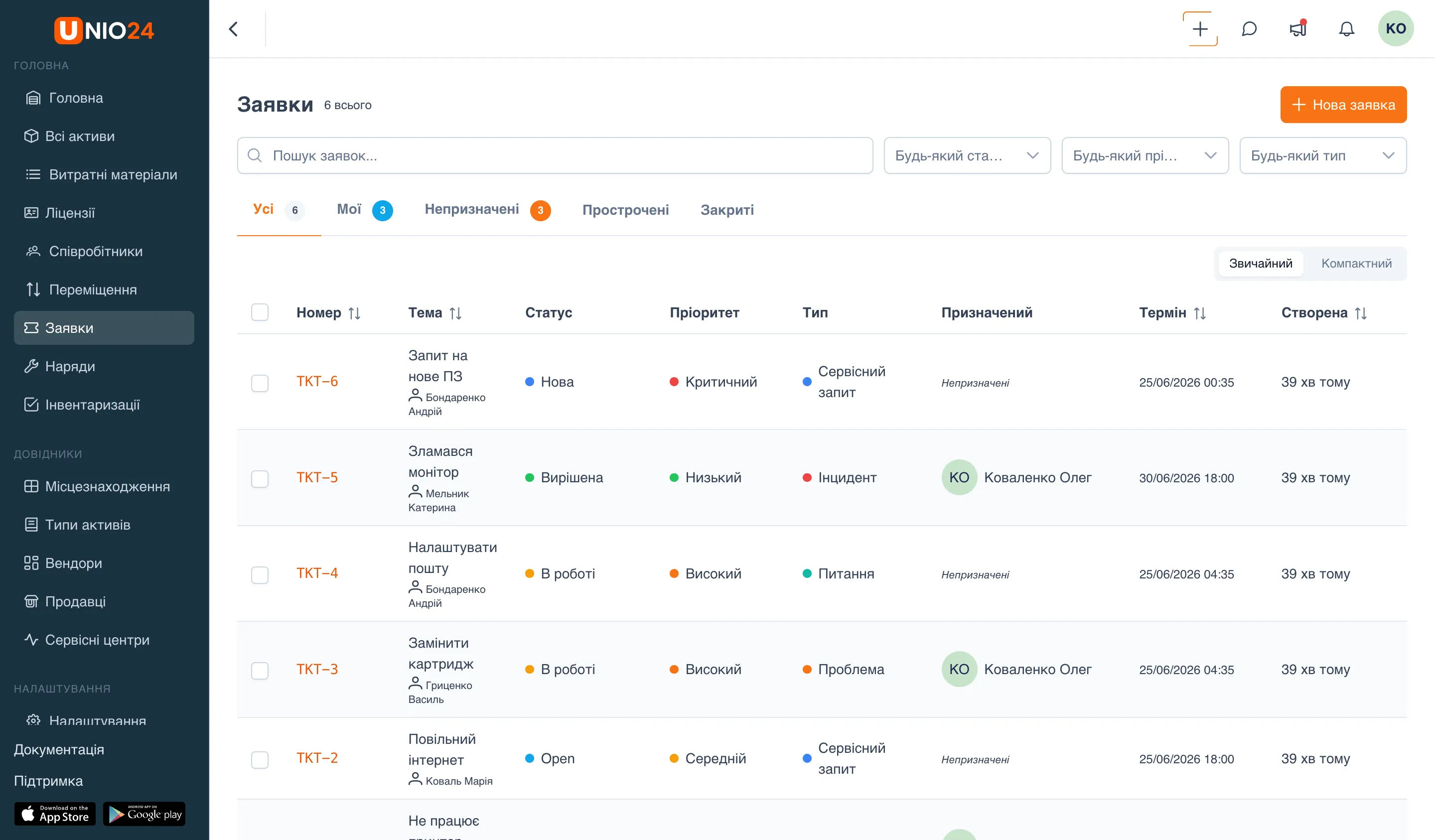The image size is (1435, 840).
Task: Download from App Store badge
Action: [x=55, y=814]
